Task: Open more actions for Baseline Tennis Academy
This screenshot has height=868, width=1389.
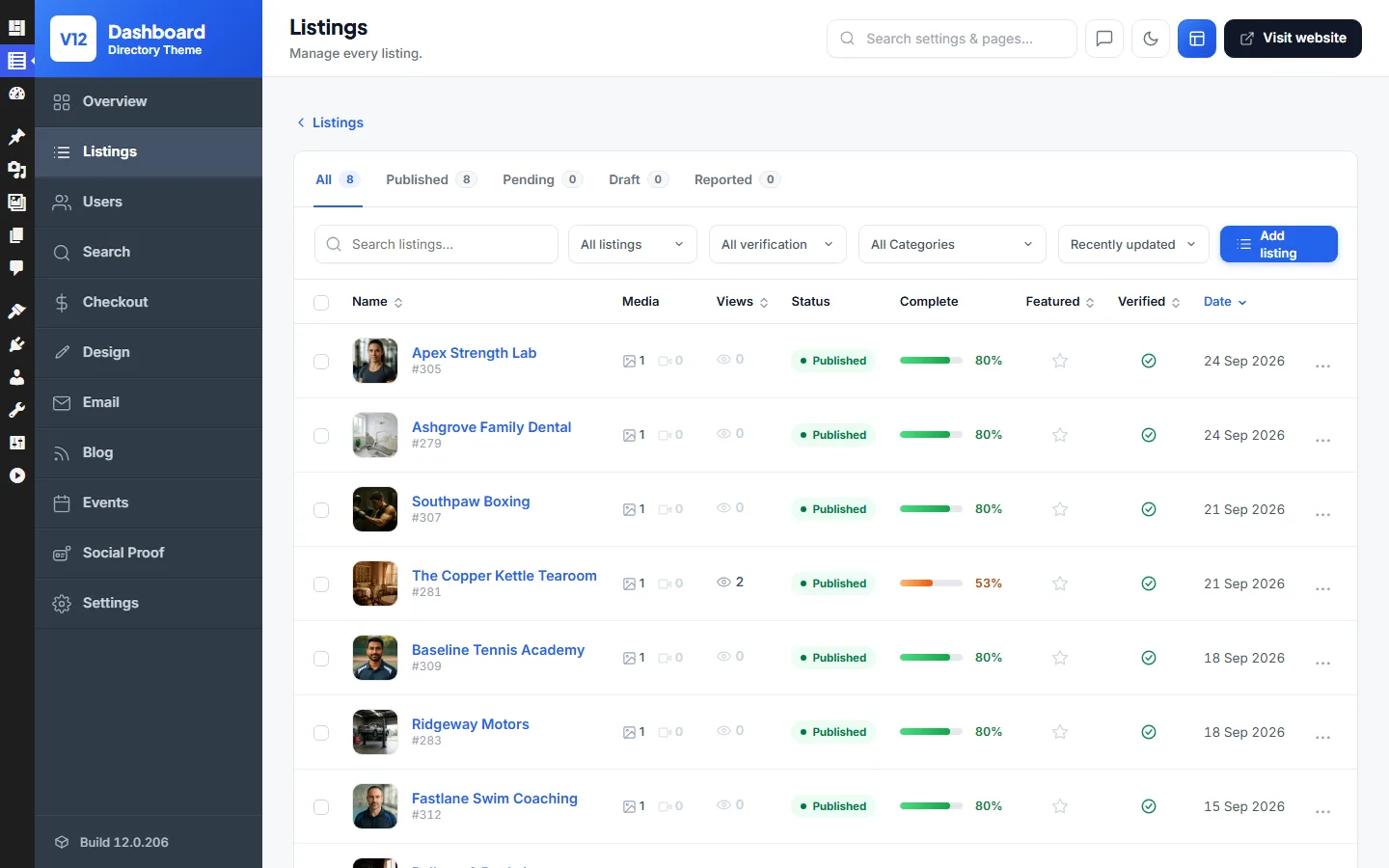Action: (x=1322, y=662)
